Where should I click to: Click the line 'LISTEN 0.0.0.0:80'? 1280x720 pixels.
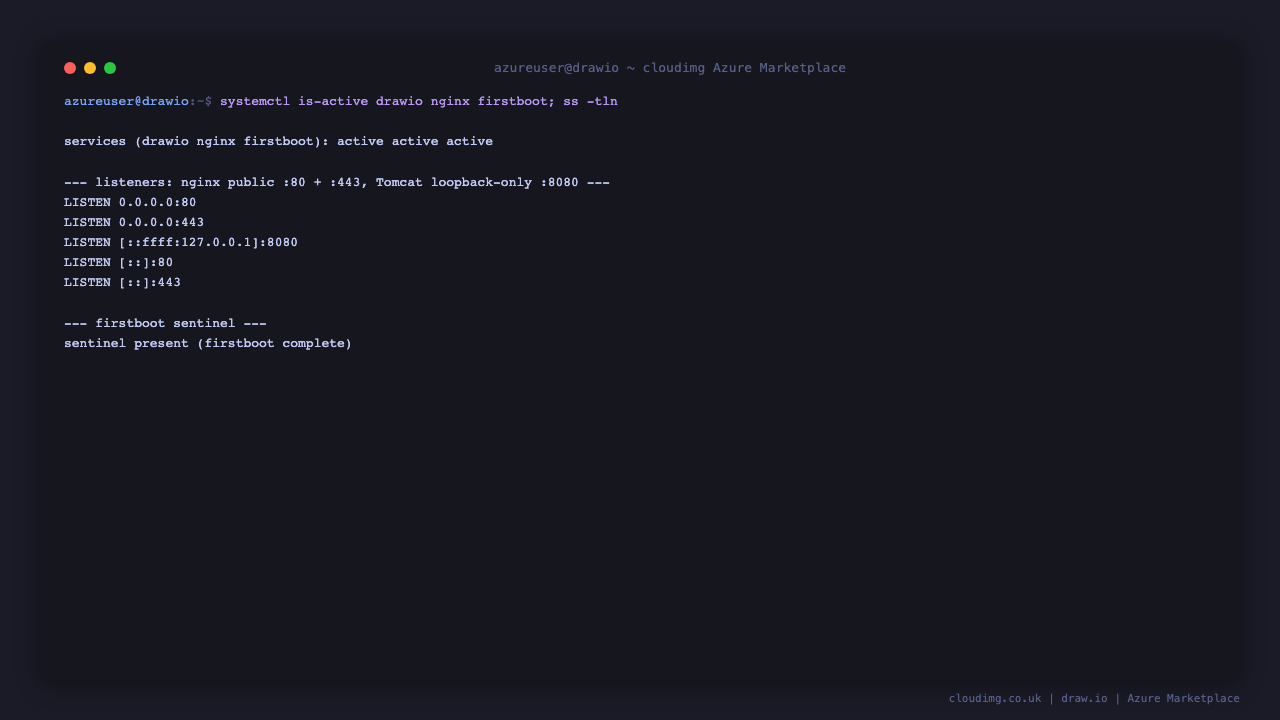(130, 202)
